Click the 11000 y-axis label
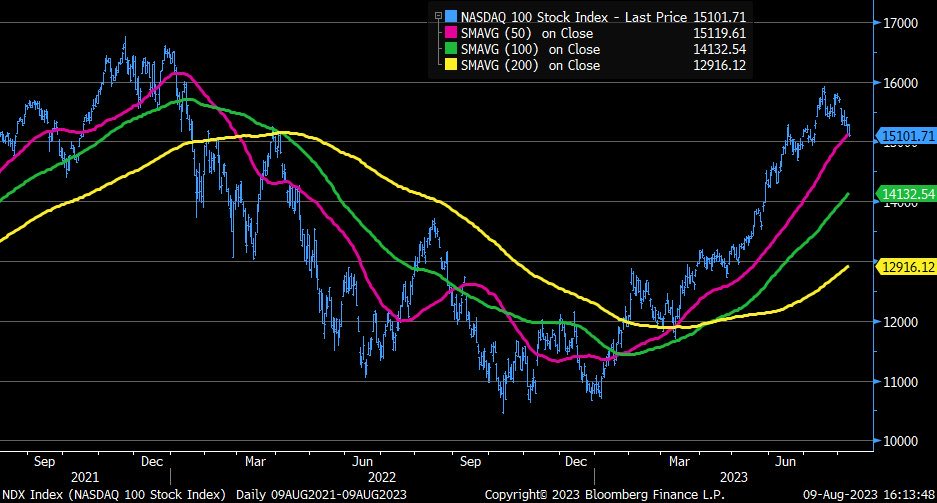Screen dimensions: 937x503 pyautogui.click(x=901, y=382)
